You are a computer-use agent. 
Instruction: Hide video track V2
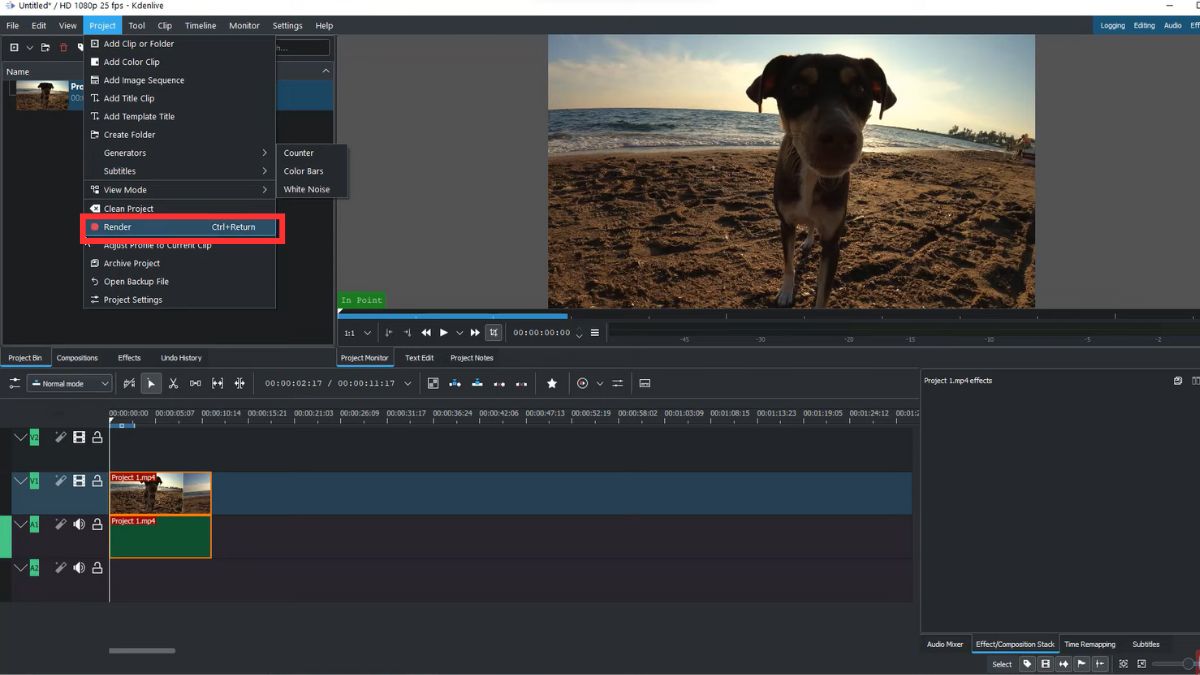pyautogui.click(x=79, y=437)
